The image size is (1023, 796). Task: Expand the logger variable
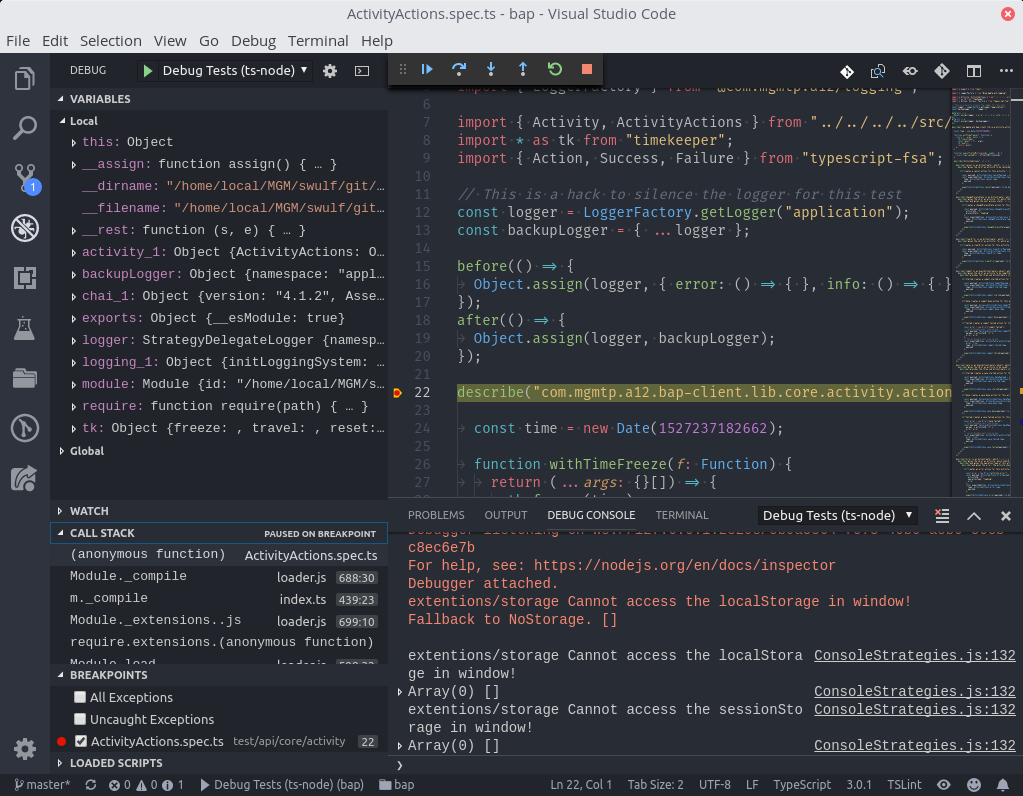[x=74, y=341]
